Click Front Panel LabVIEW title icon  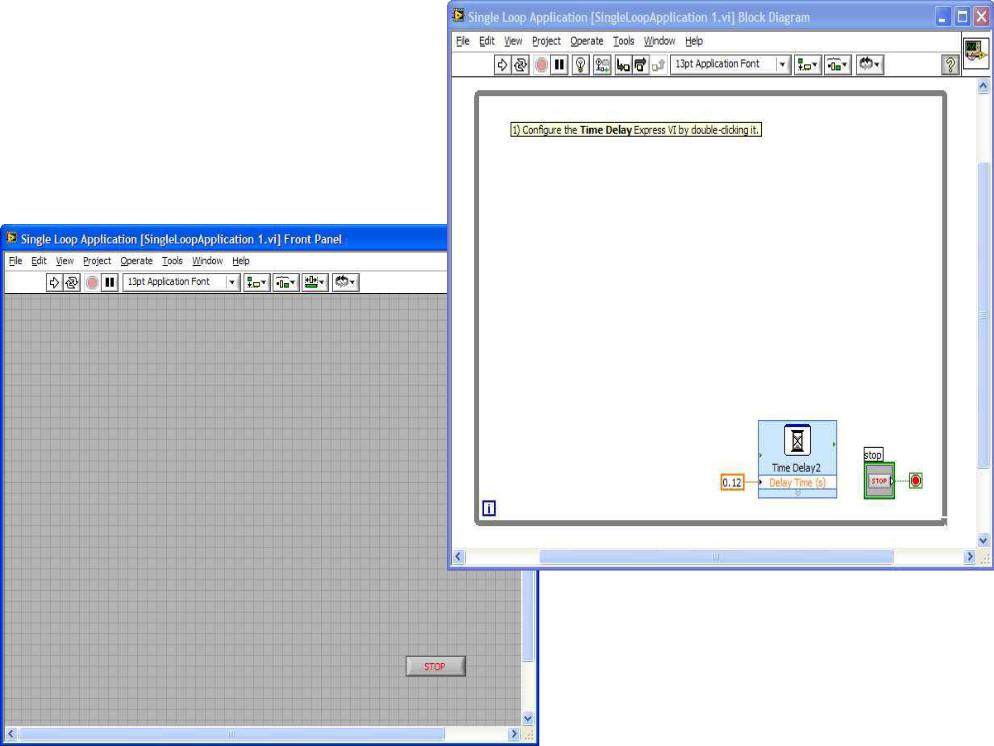(11, 238)
